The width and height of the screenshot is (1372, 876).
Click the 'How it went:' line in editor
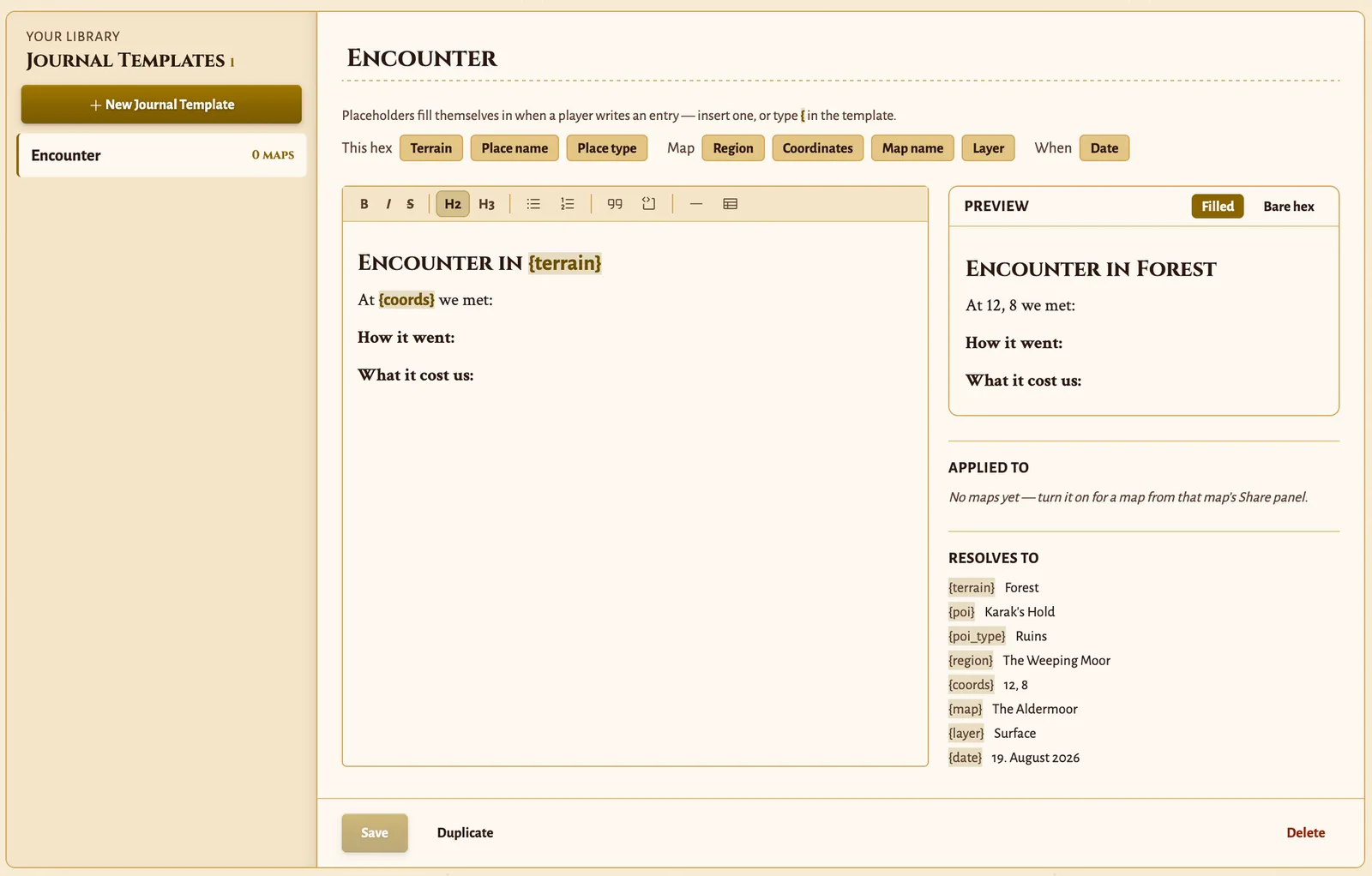point(406,338)
